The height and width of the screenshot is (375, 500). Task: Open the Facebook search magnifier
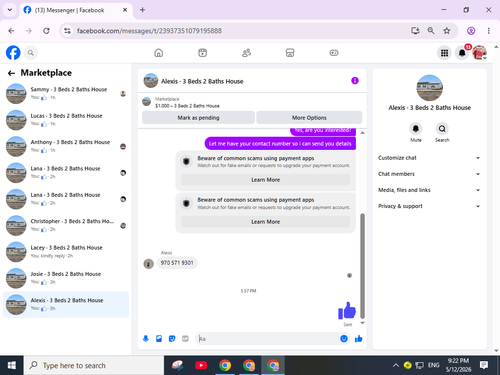tap(31, 53)
